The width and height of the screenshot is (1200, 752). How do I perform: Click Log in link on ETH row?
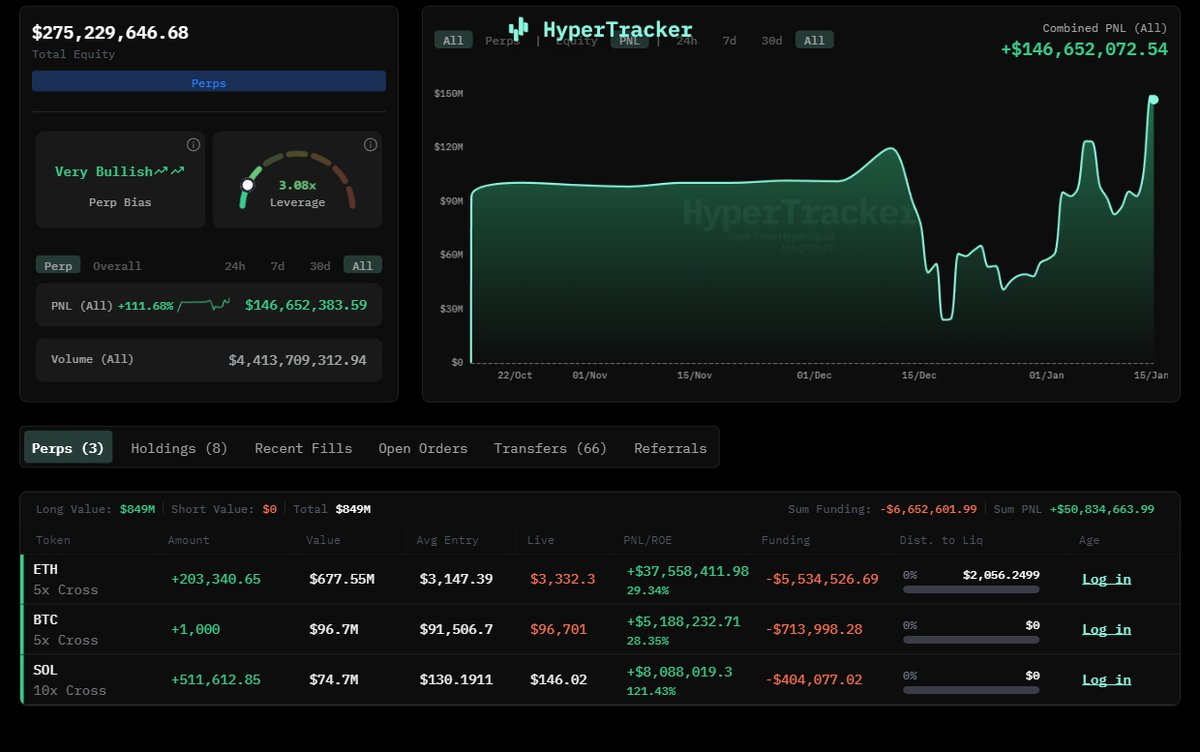pos(1106,579)
